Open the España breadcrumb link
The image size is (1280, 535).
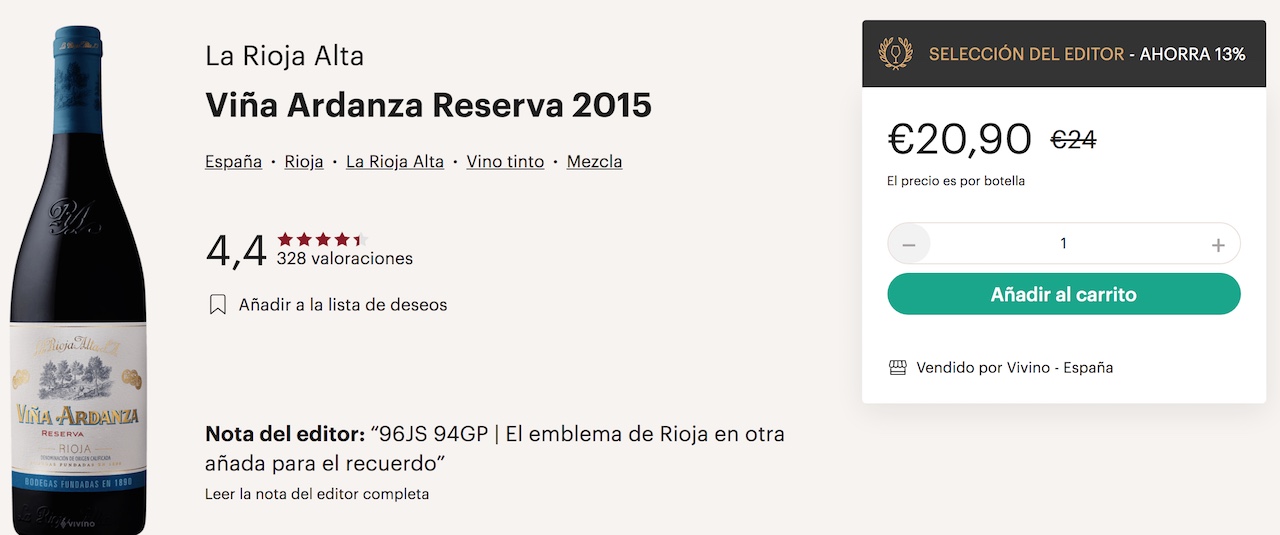coord(233,161)
